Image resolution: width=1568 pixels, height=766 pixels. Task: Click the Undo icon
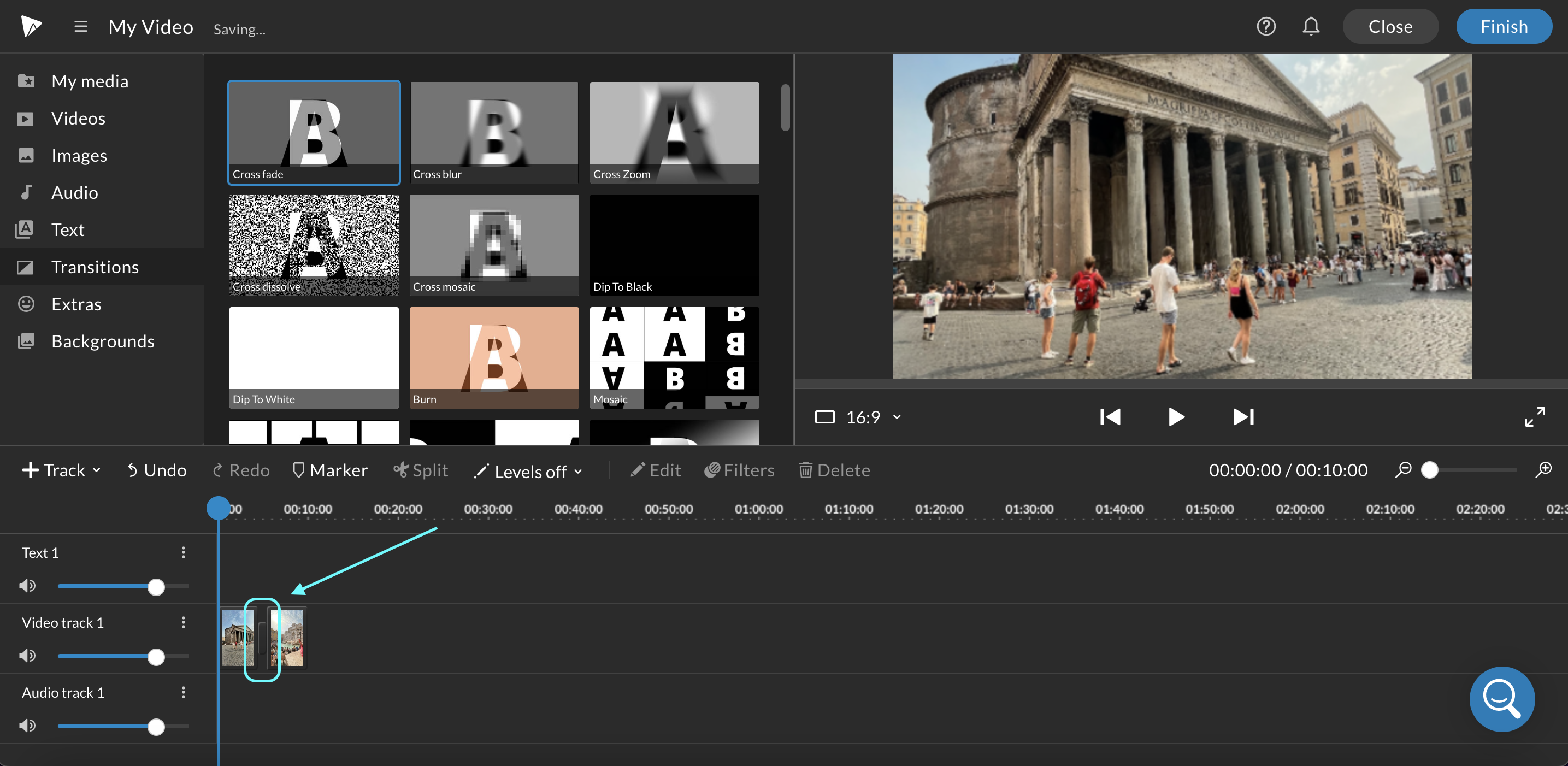click(132, 469)
